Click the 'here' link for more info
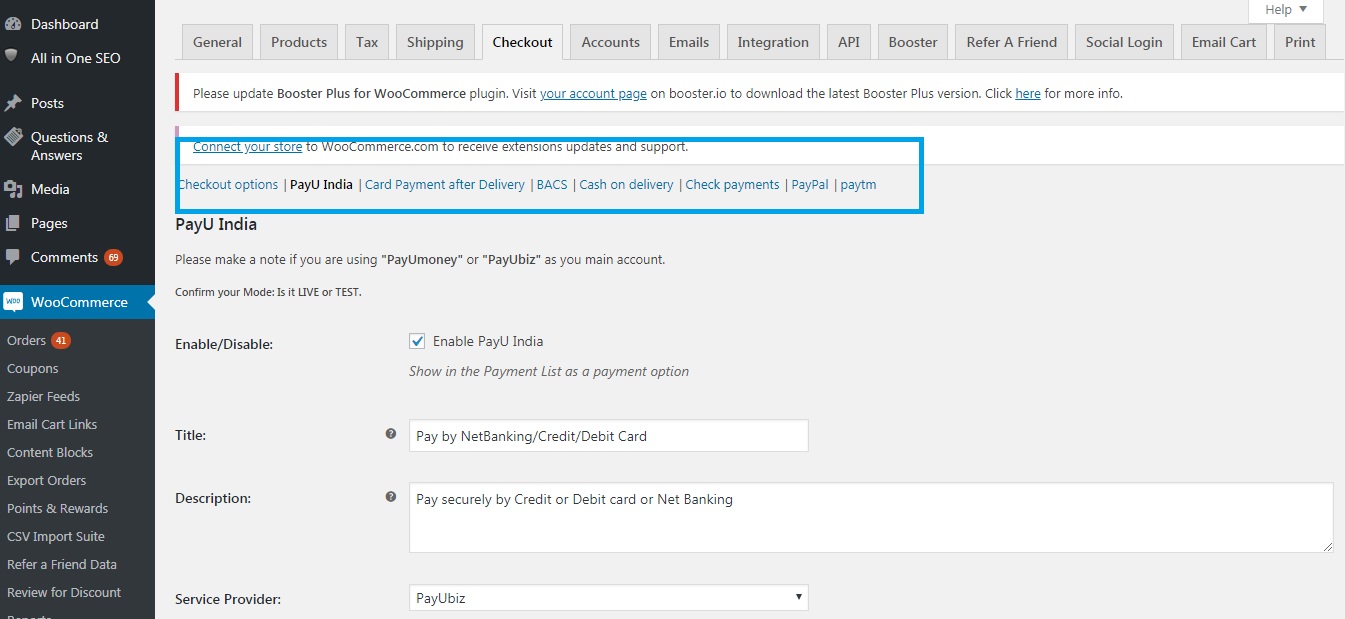The height and width of the screenshot is (619, 1345). point(1028,93)
